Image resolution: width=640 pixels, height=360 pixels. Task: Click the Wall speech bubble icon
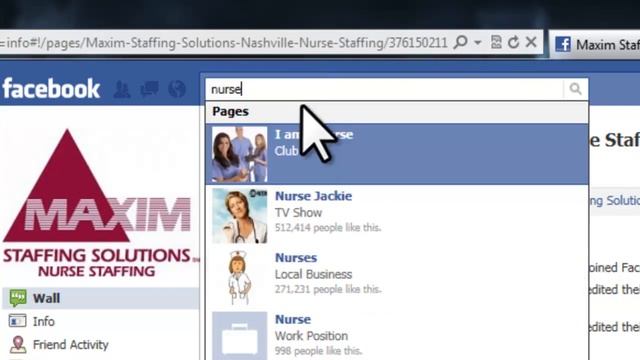pyautogui.click(x=18, y=298)
